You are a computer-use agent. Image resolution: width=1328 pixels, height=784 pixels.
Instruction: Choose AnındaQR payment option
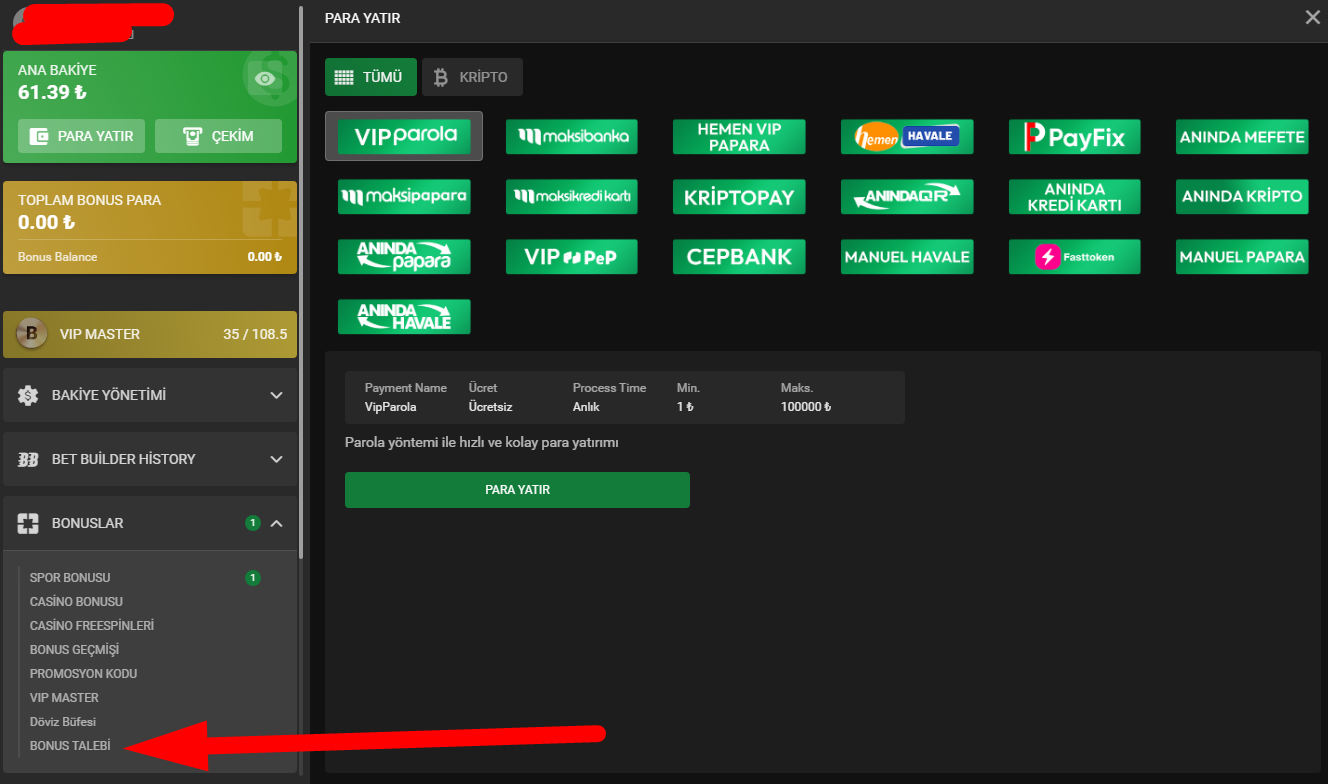point(907,197)
